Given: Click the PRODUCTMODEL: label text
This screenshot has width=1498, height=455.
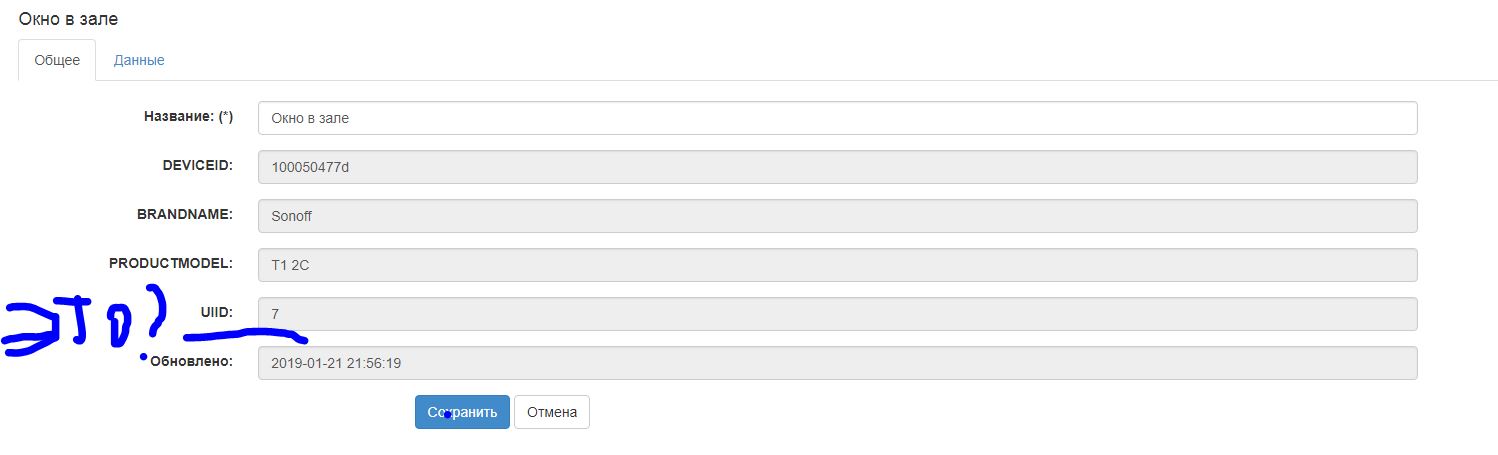Looking at the screenshot, I should 170,263.
